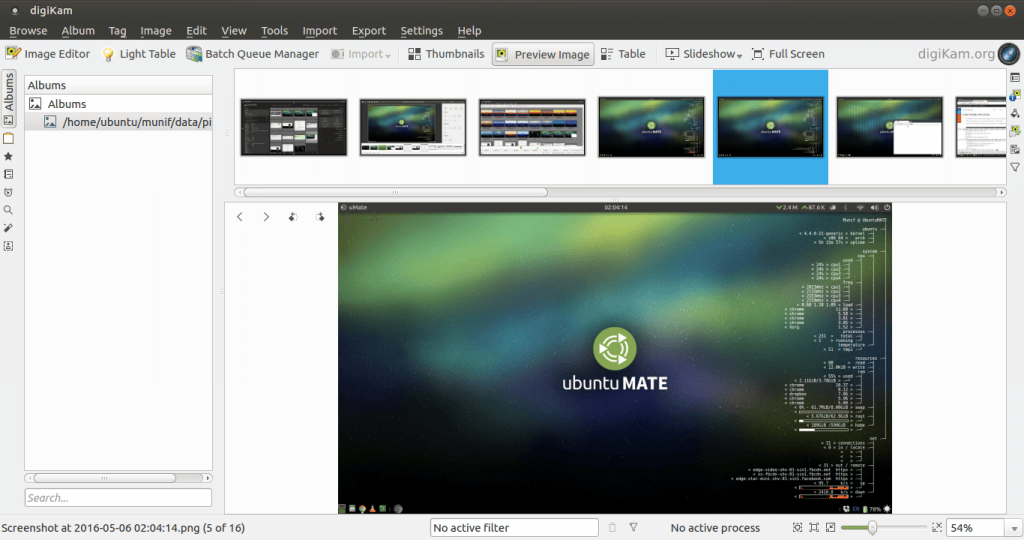1024x540 pixels.
Task: Open the Image Editor
Action: [48, 54]
